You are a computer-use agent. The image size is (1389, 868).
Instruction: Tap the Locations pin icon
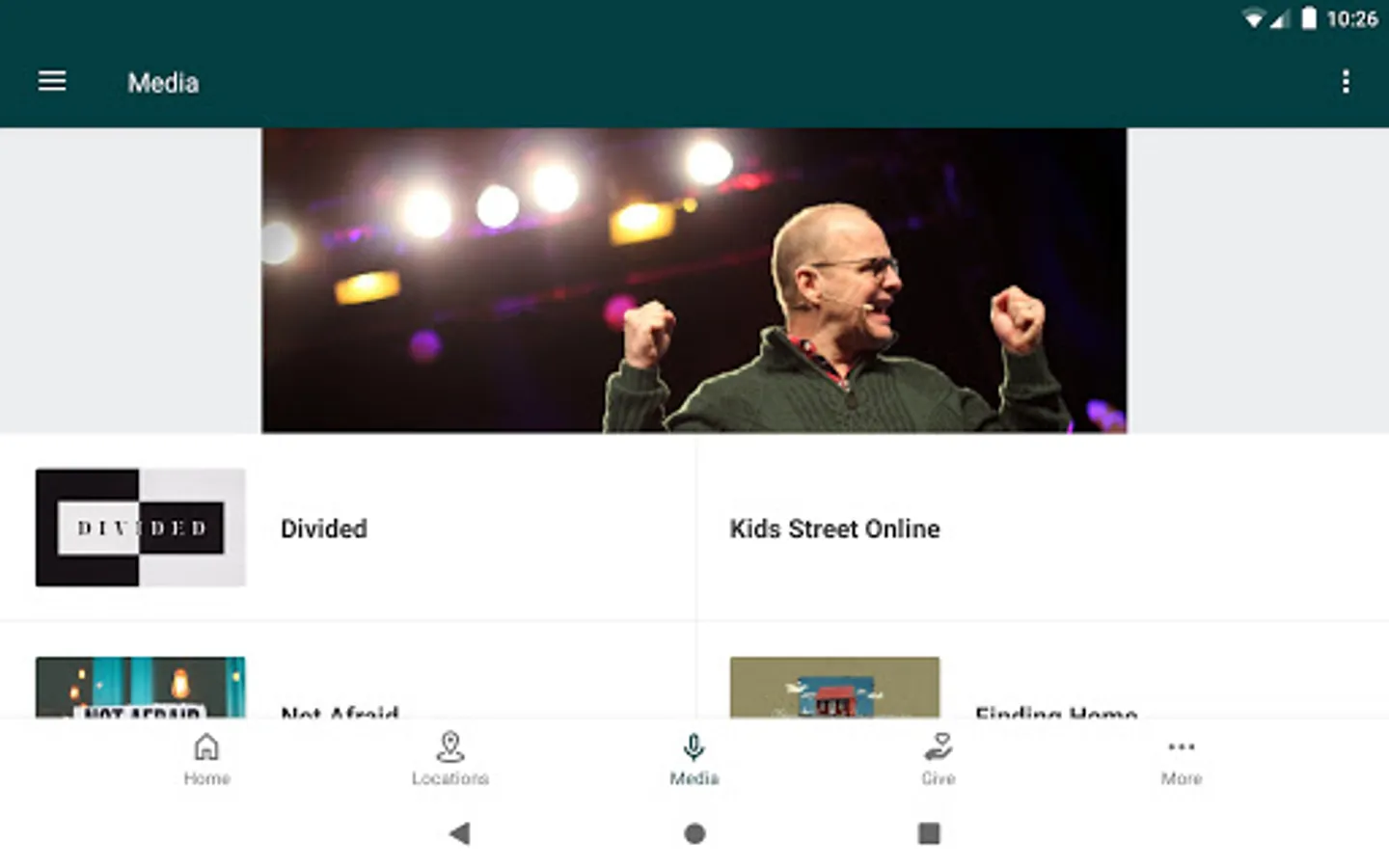tap(450, 746)
